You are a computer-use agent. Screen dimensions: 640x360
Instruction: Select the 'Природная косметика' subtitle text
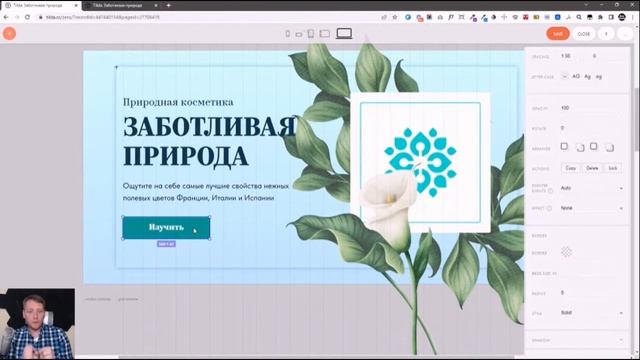(178, 102)
